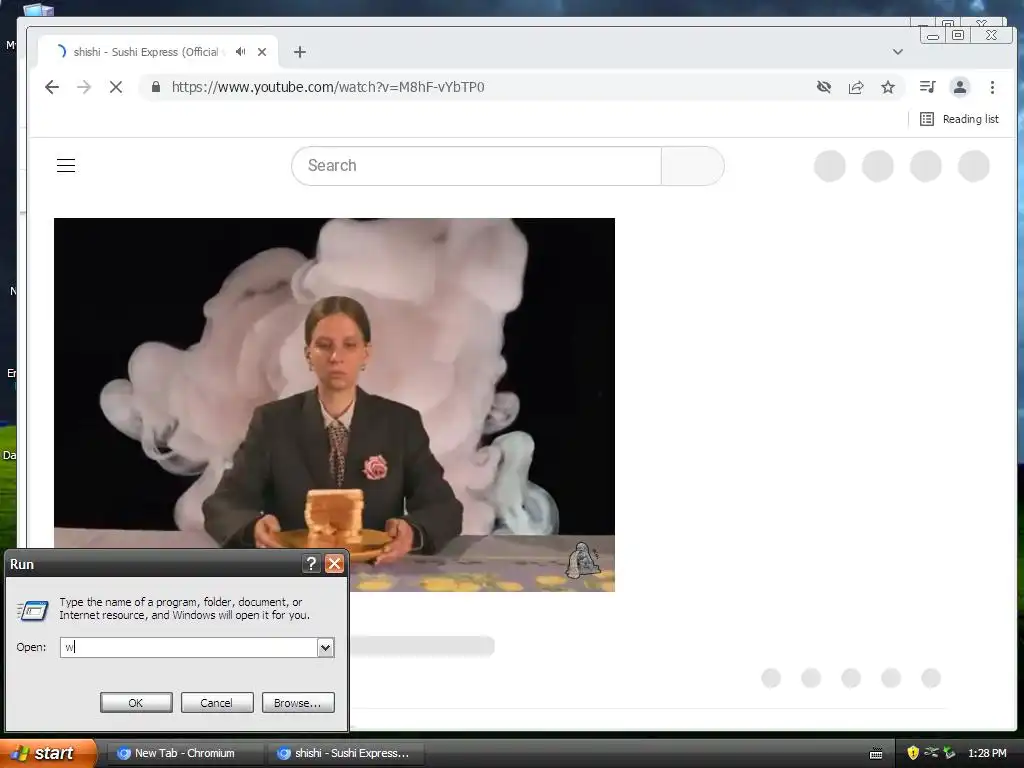
Task: Open the Chromium three-dot menu
Action: click(992, 87)
